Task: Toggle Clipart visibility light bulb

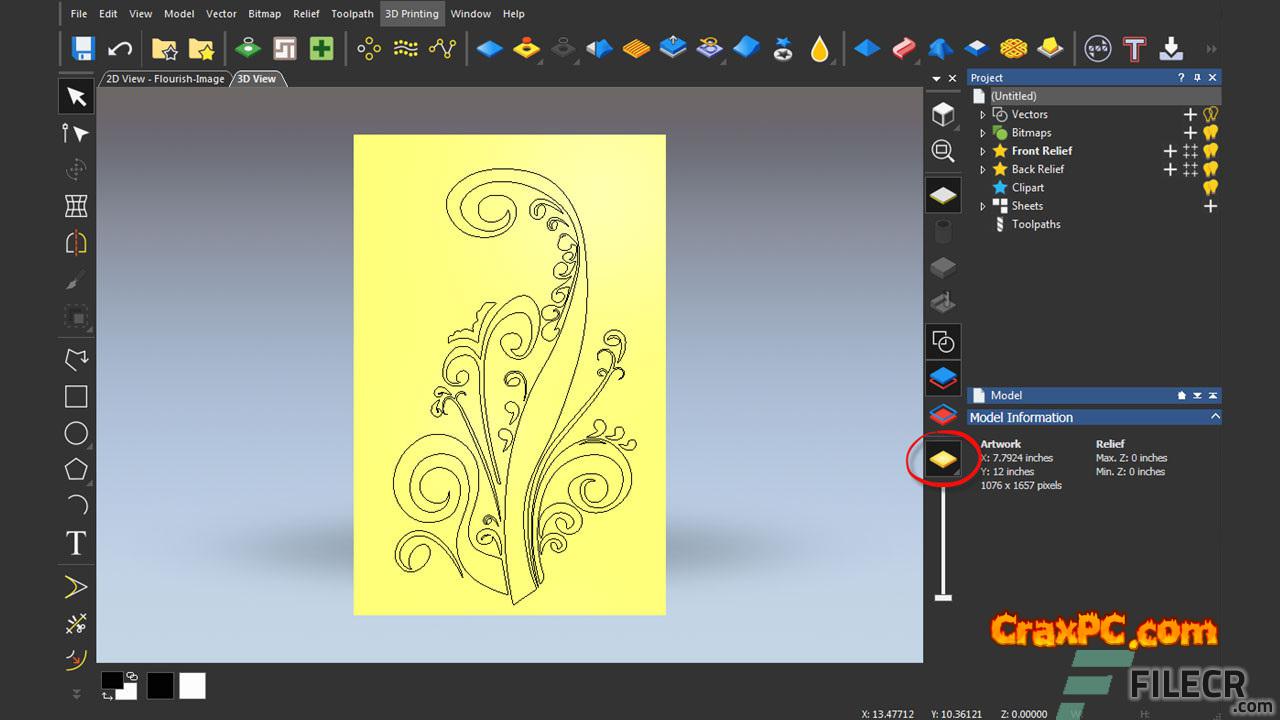Action: 1210,188
